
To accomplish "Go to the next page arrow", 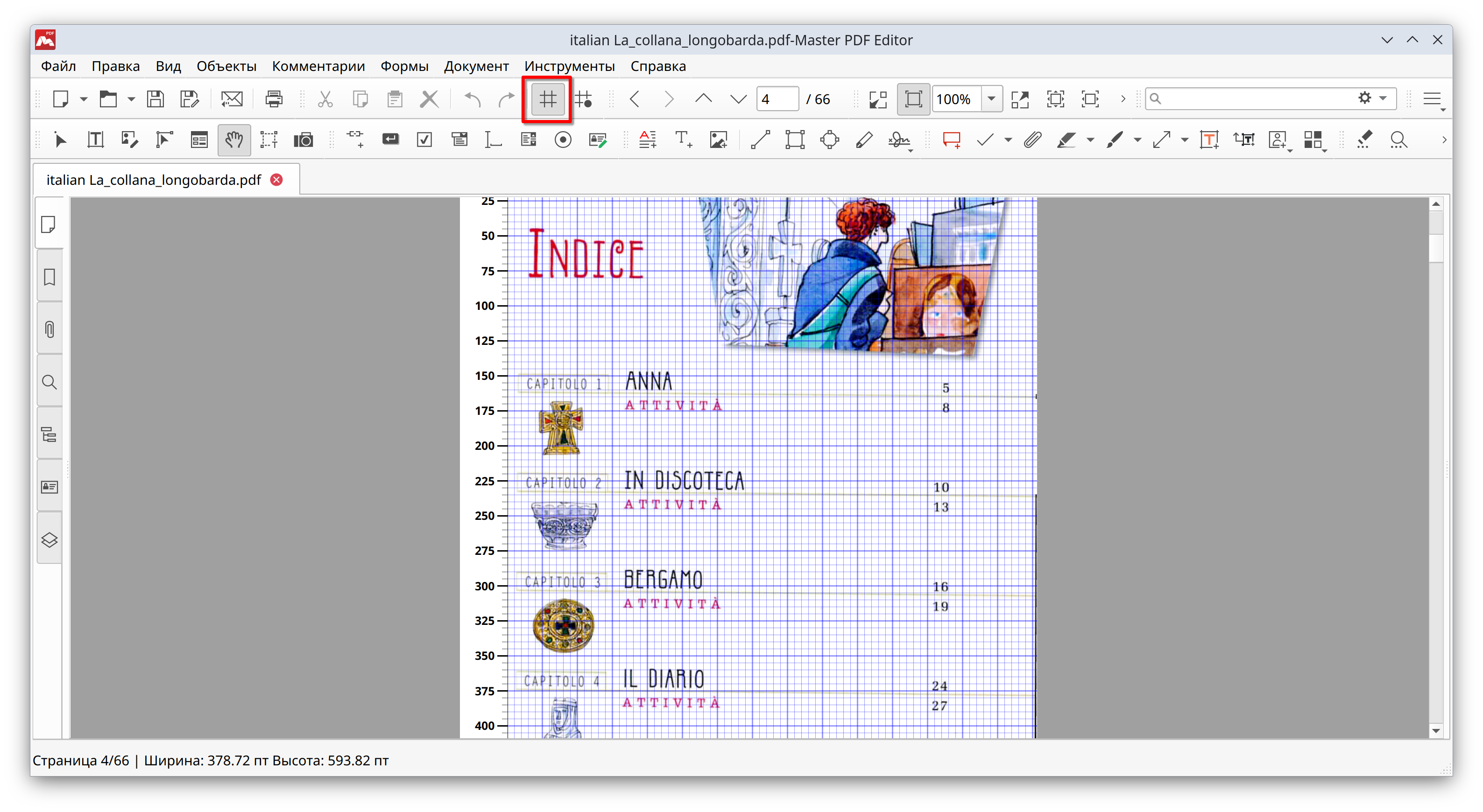I will [x=668, y=99].
